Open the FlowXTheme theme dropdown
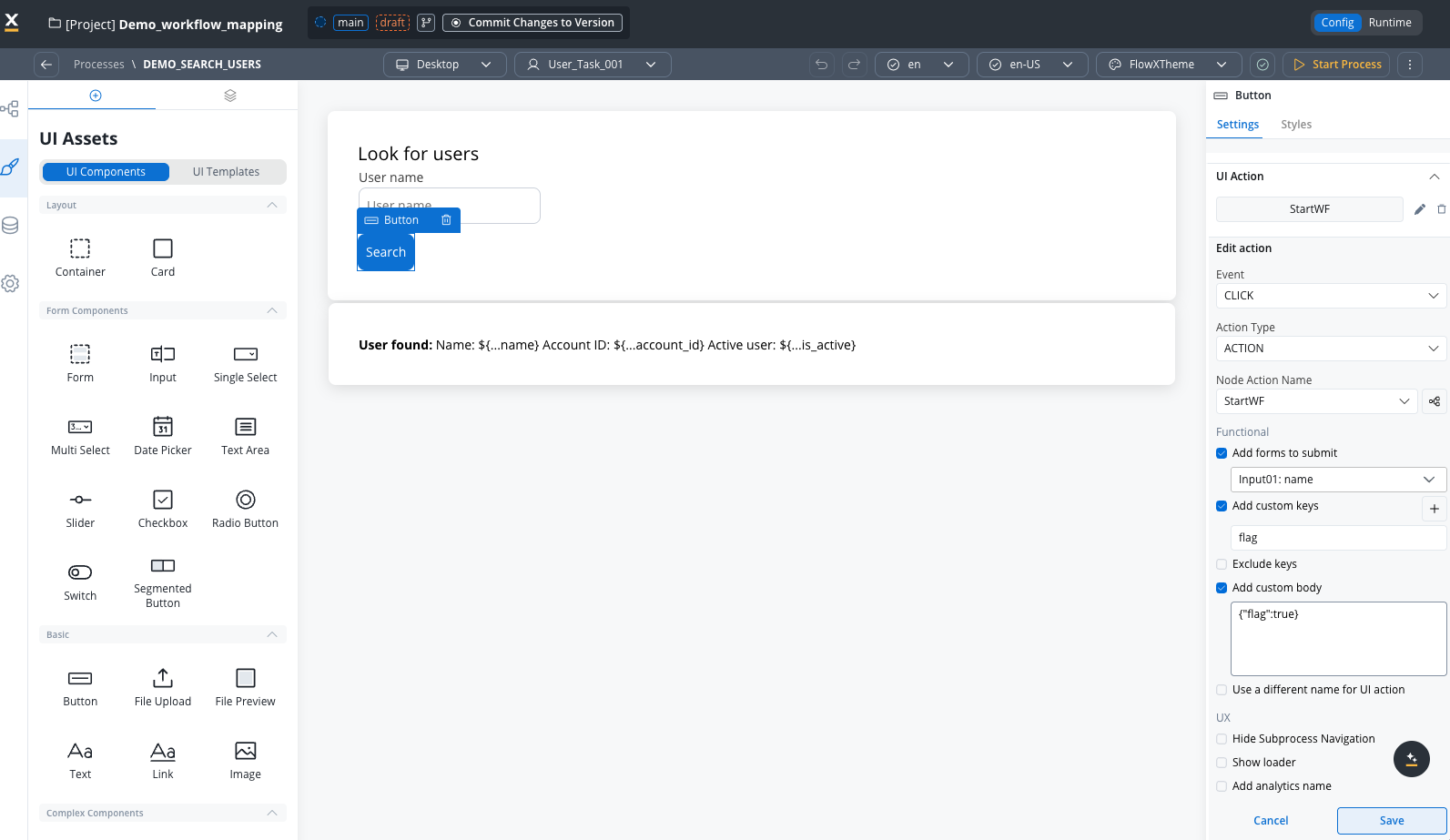The image size is (1450, 840). tap(1170, 65)
